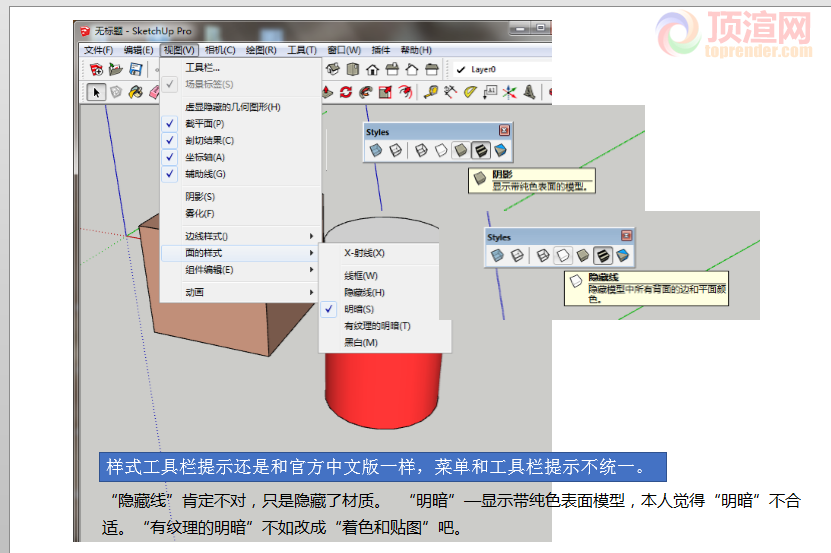Click the Open file folder icon

tap(116, 69)
